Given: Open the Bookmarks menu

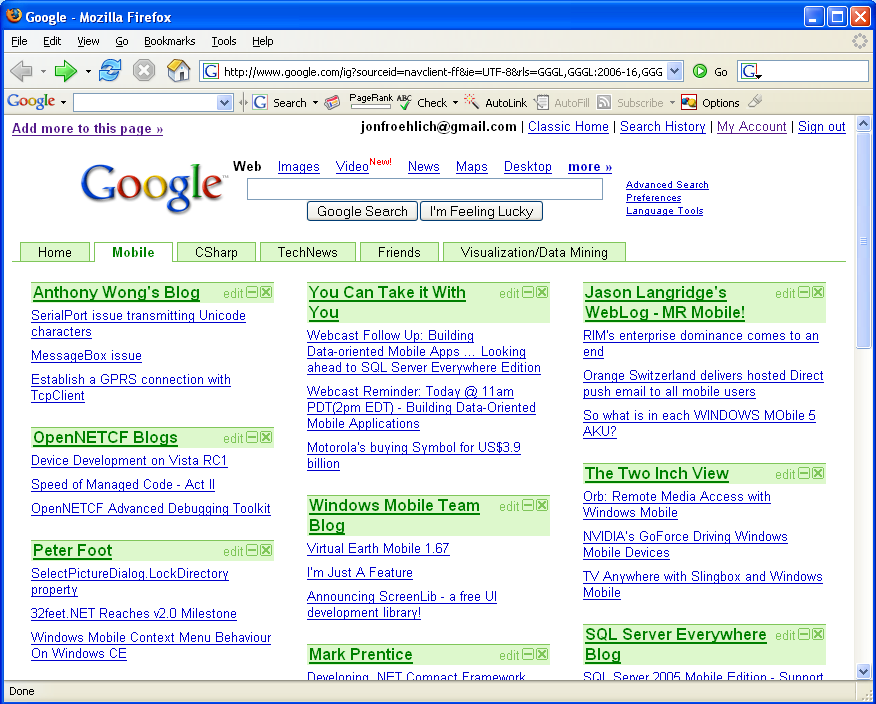Looking at the screenshot, I should tap(169, 41).
